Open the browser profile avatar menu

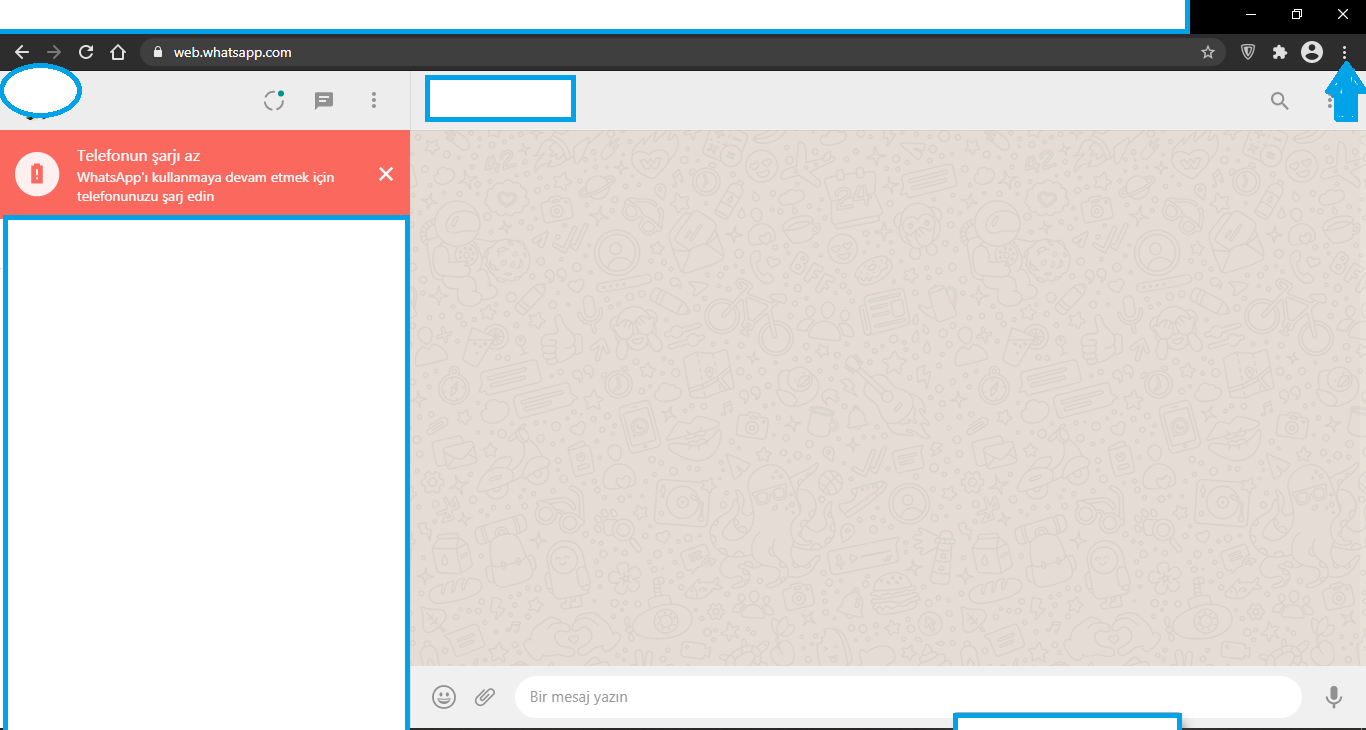click(1312, 52)
